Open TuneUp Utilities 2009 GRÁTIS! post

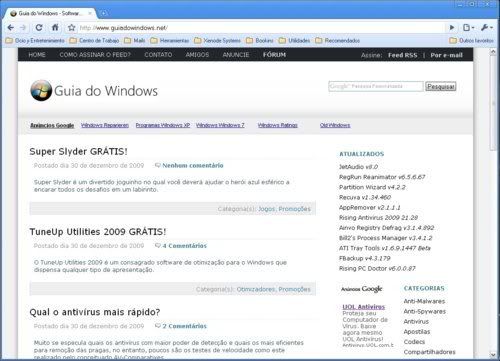coord(98,232)
